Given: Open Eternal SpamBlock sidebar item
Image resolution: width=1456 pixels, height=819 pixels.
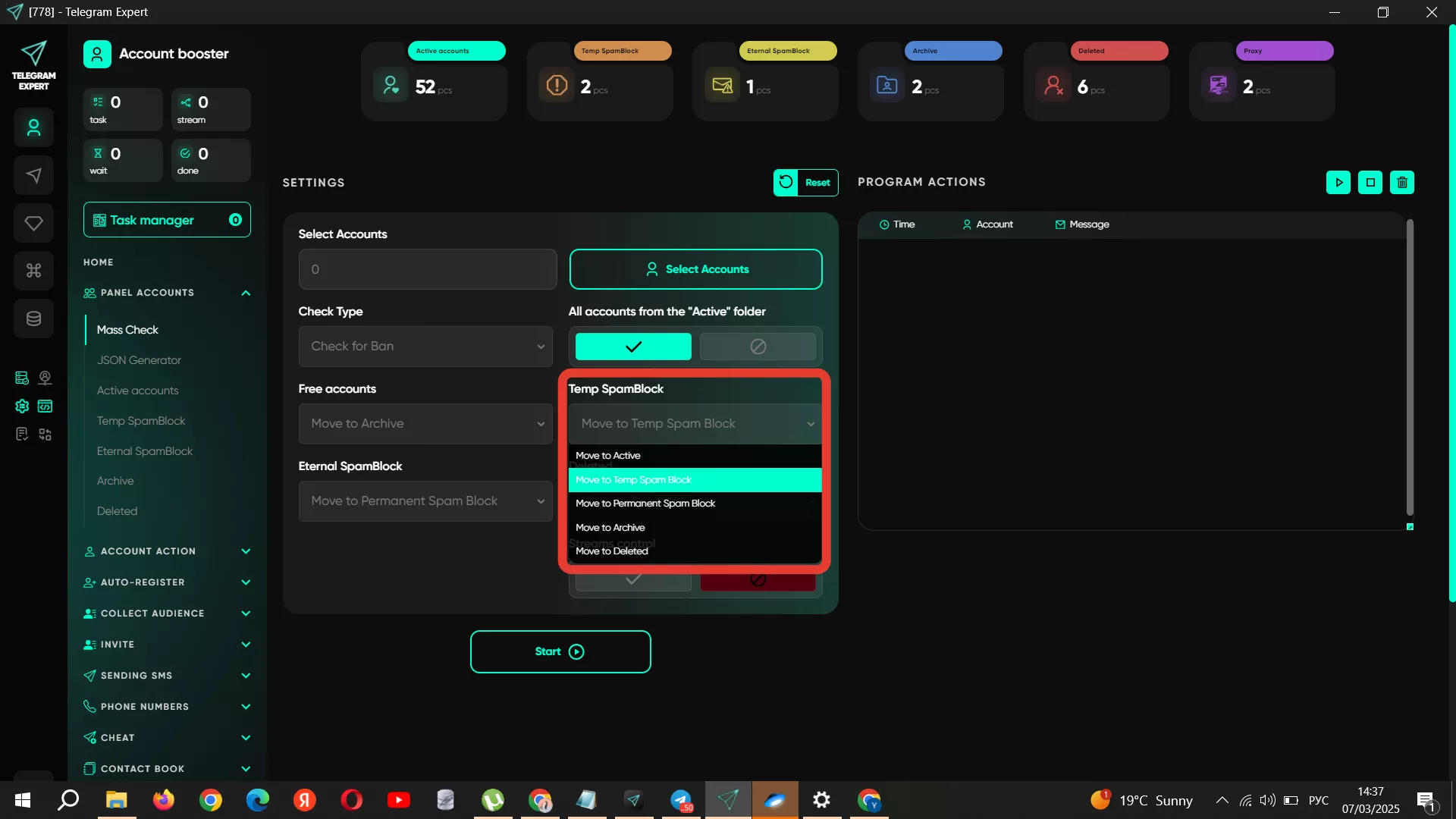Looking at the screenshot, I should click(145, 451).
